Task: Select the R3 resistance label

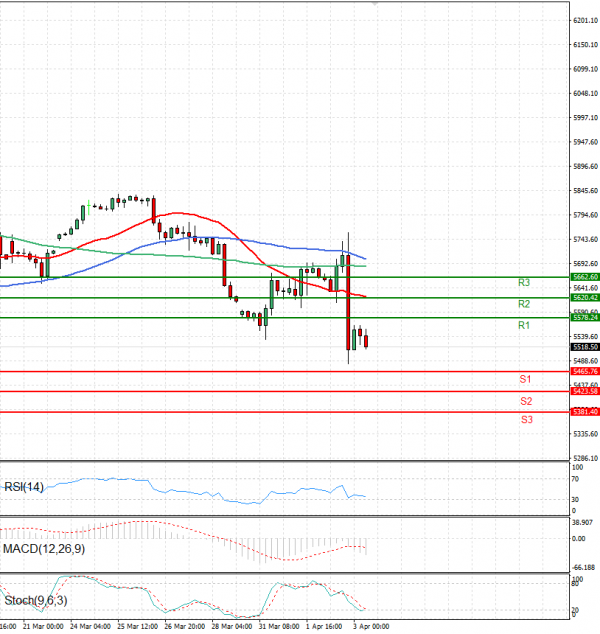Action: point(523,283)
